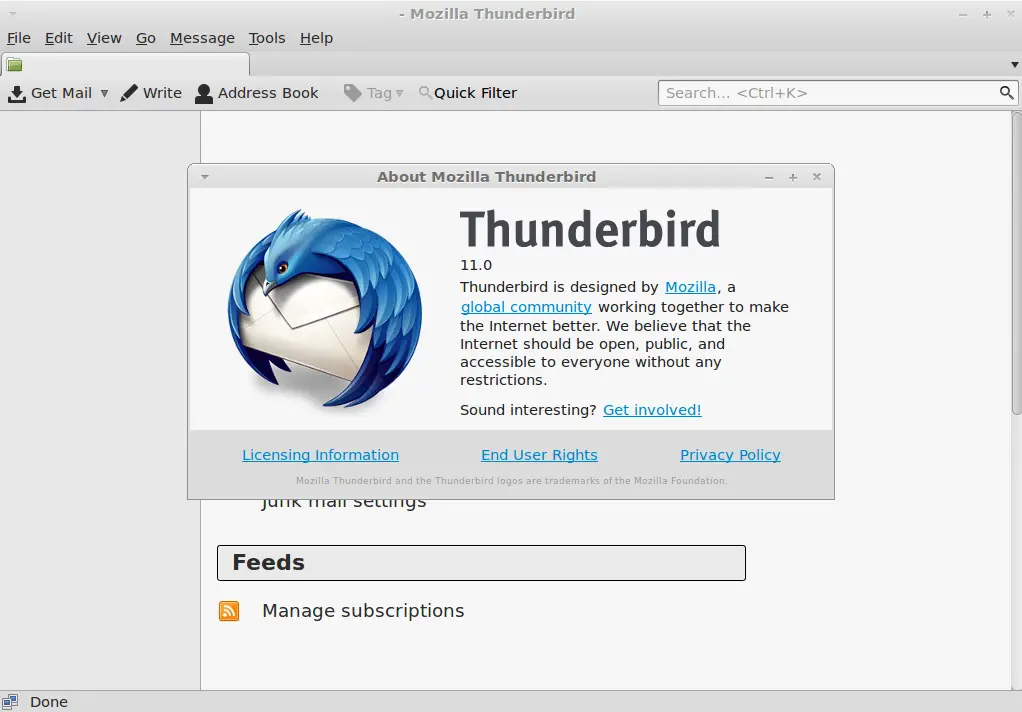Open the File menu
This screenshot has width=1022, height=712.
click(19, 38)
